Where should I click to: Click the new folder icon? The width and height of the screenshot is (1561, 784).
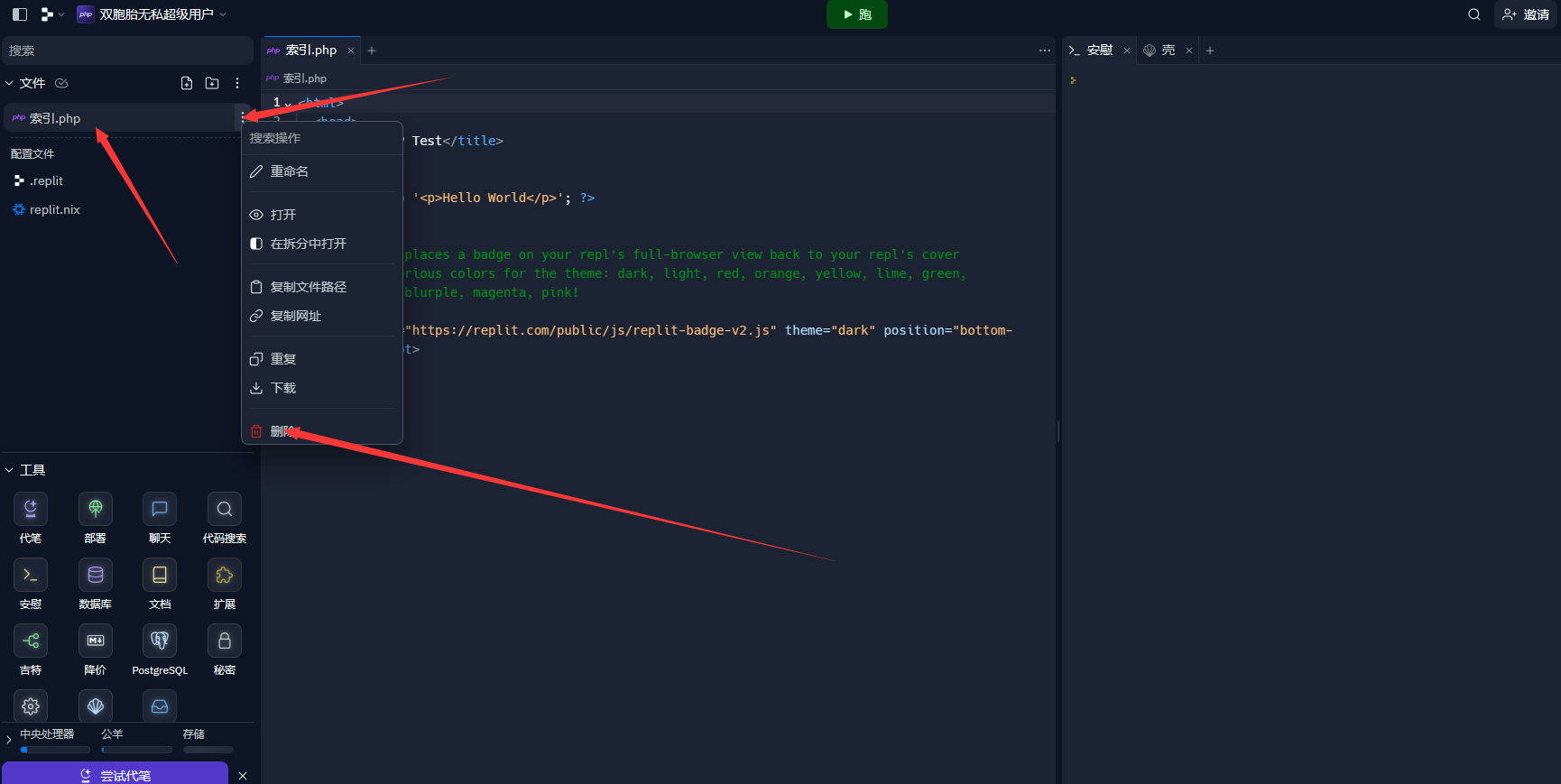[212, 83]
